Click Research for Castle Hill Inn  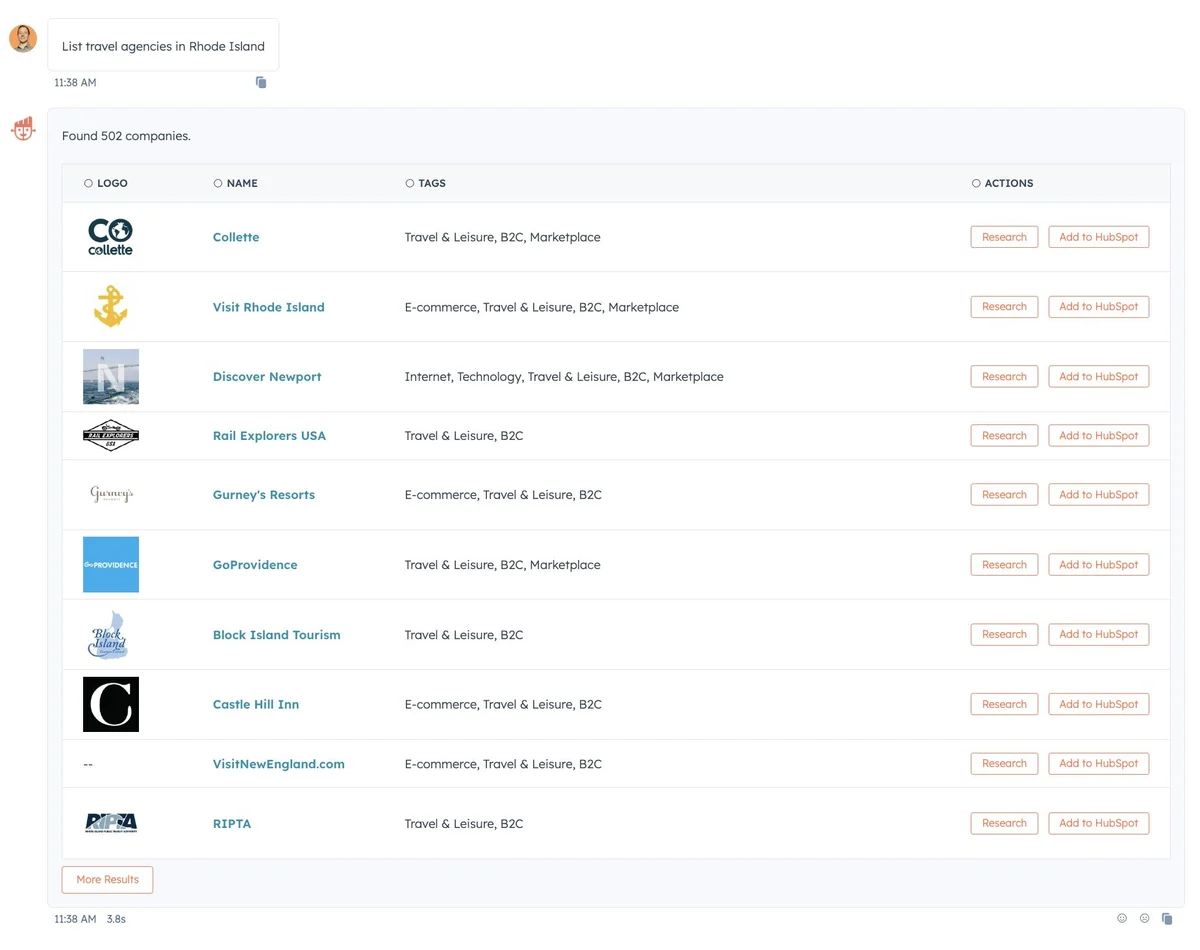[x=1004, y=704]
